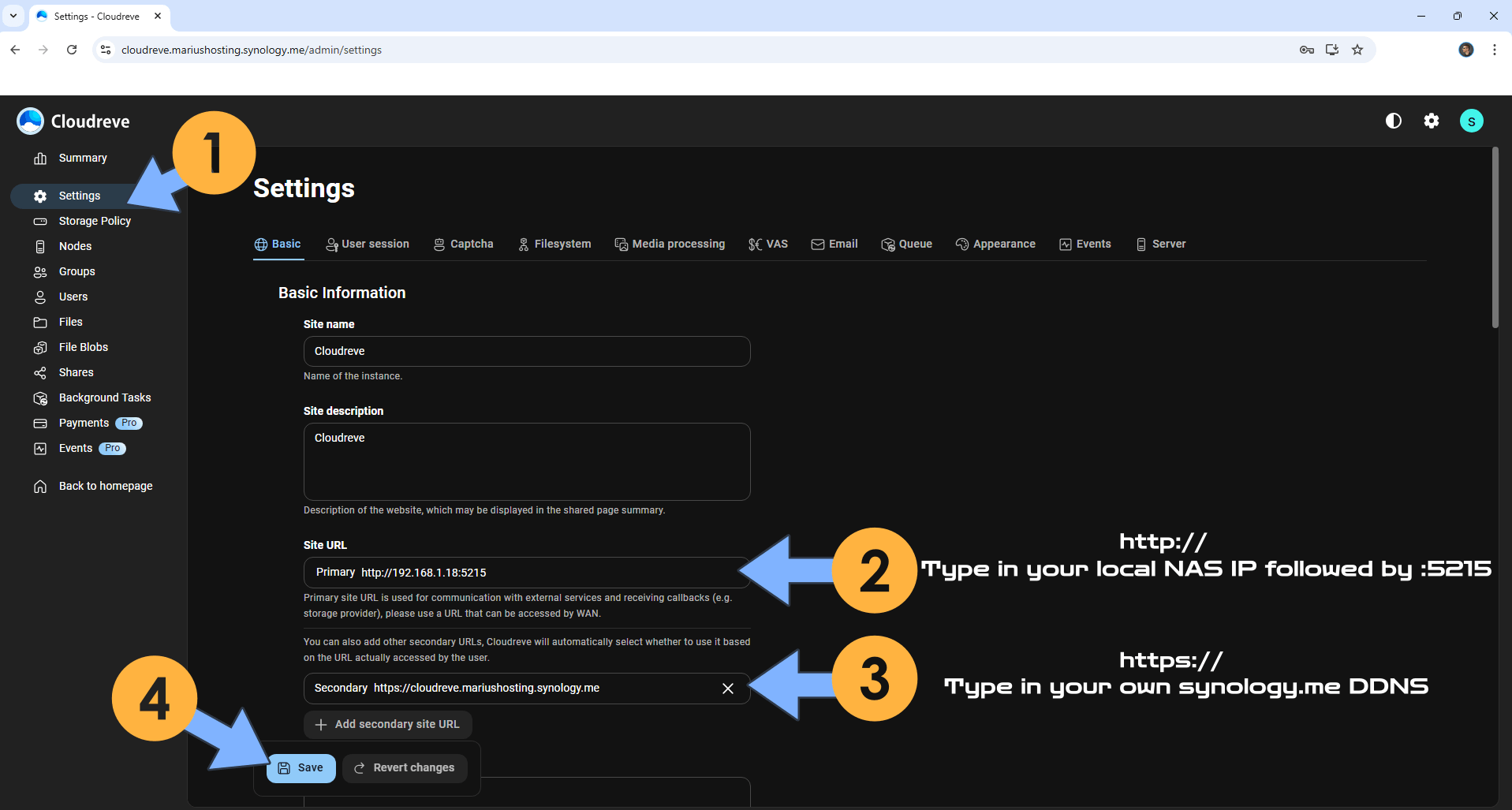Image resolution: width=1512 pixels, height=810 pixels.
Task: Open the user avatar S menu
Action: [x=1472, y=121]
